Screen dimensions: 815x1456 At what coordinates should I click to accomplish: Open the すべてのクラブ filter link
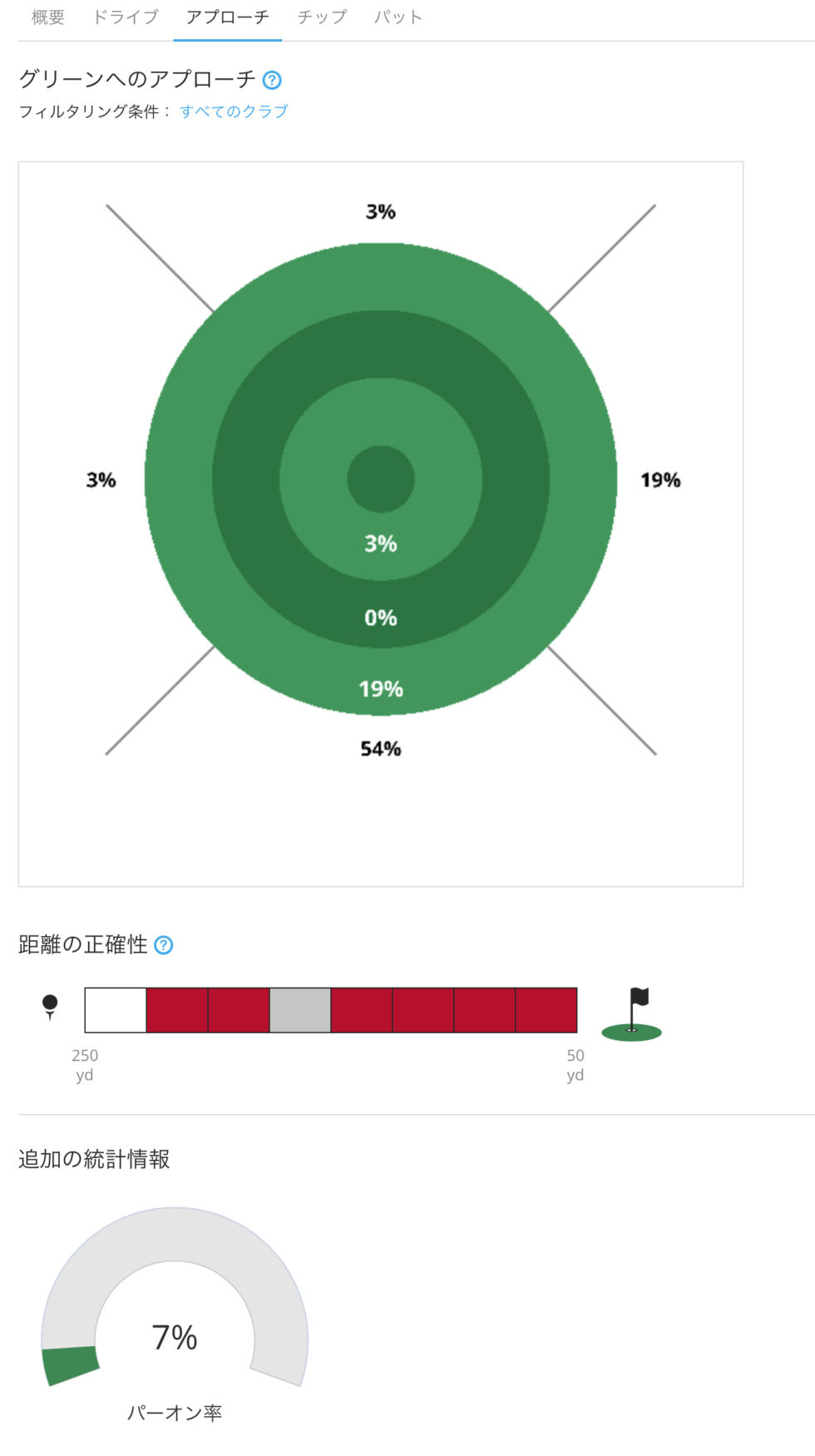coord(234,111)
